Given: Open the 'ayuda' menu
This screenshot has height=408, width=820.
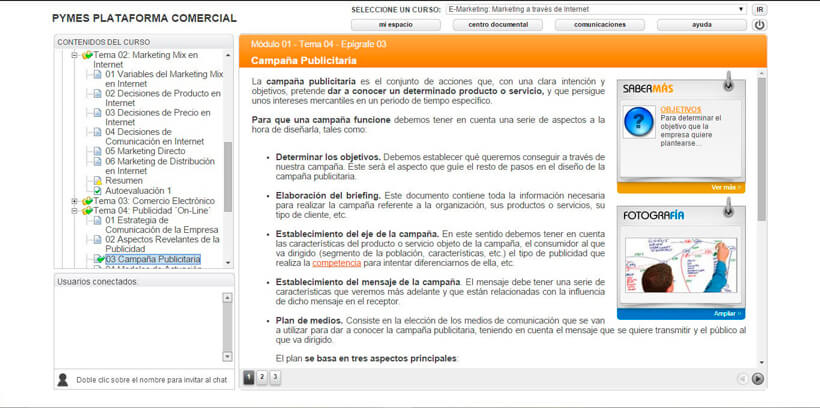Looking at the screenshot, I should tap(702, 25).
